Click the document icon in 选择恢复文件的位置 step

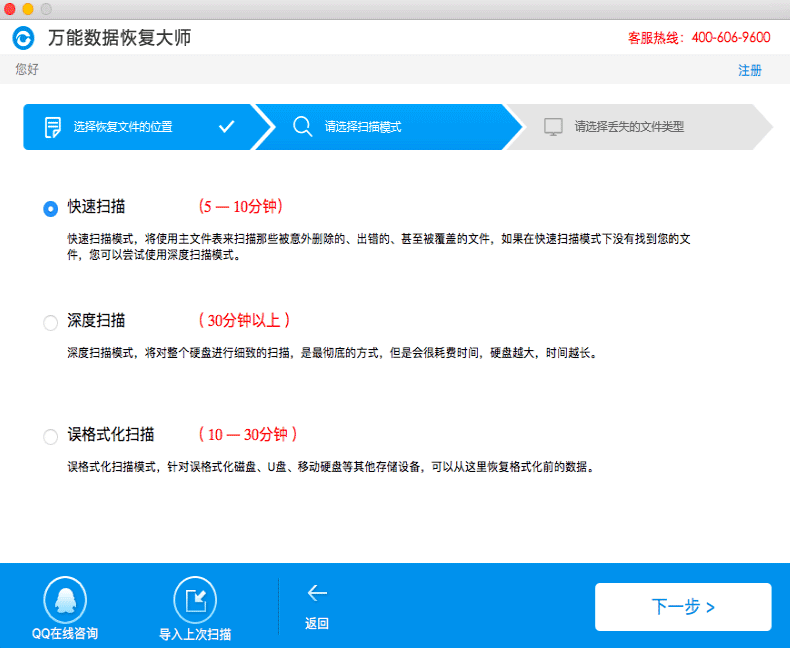coord(52,127)
